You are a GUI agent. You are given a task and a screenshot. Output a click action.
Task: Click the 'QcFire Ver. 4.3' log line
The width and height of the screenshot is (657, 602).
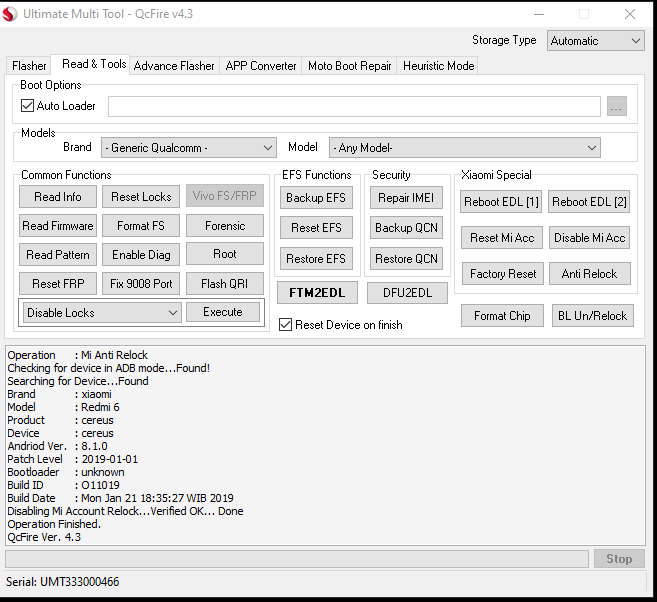[44, 537]
